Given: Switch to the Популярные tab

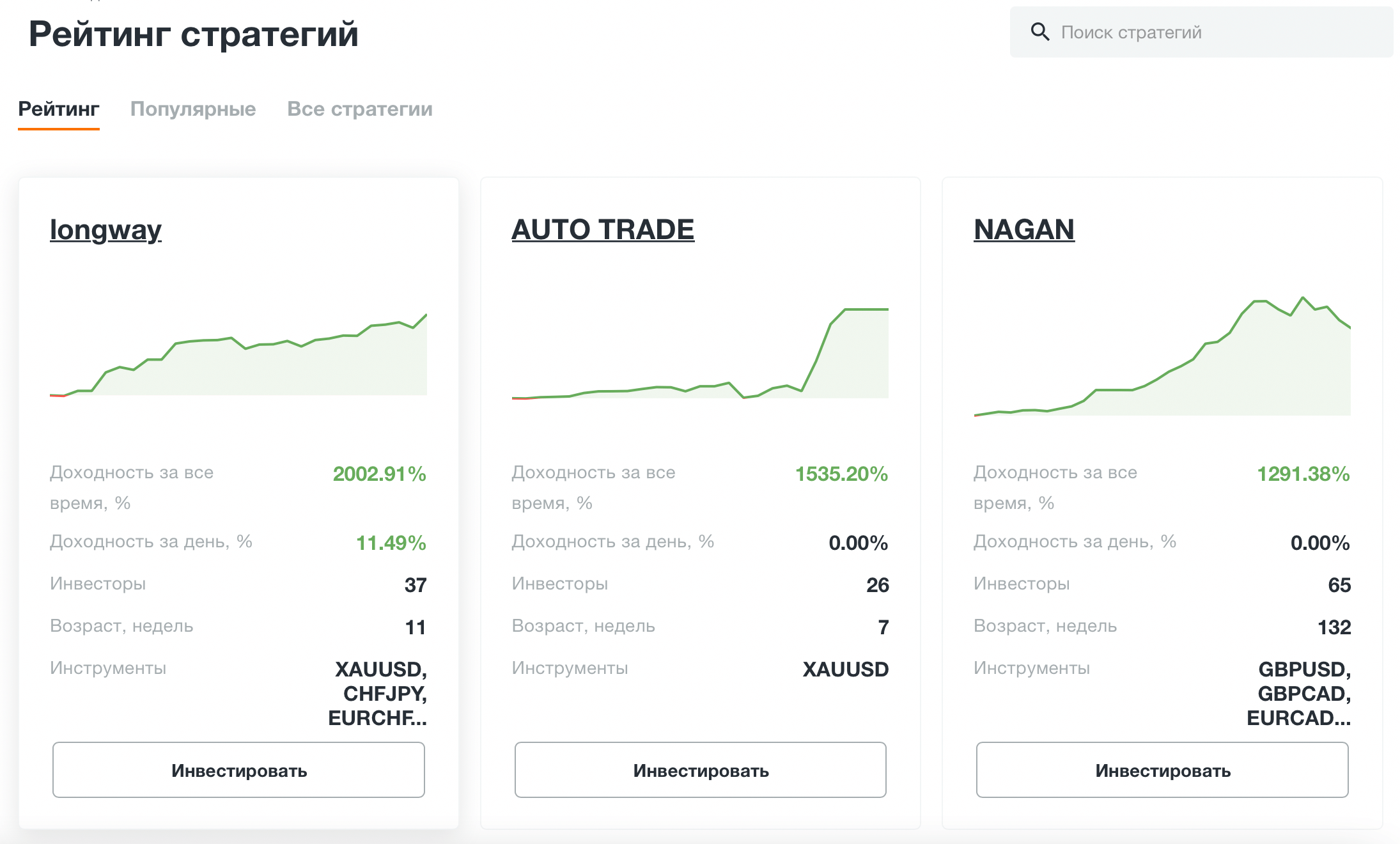Looking at the screenshot, I should (192, 109).
